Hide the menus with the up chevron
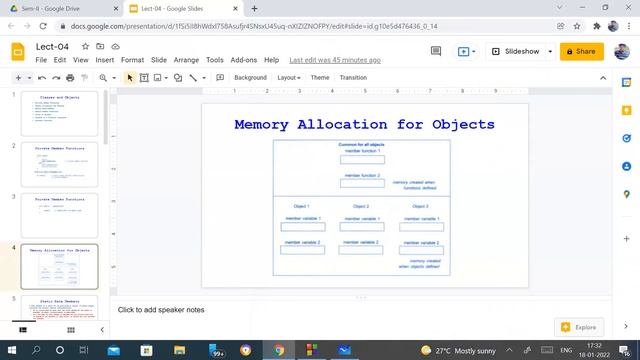 coord(603,78)
